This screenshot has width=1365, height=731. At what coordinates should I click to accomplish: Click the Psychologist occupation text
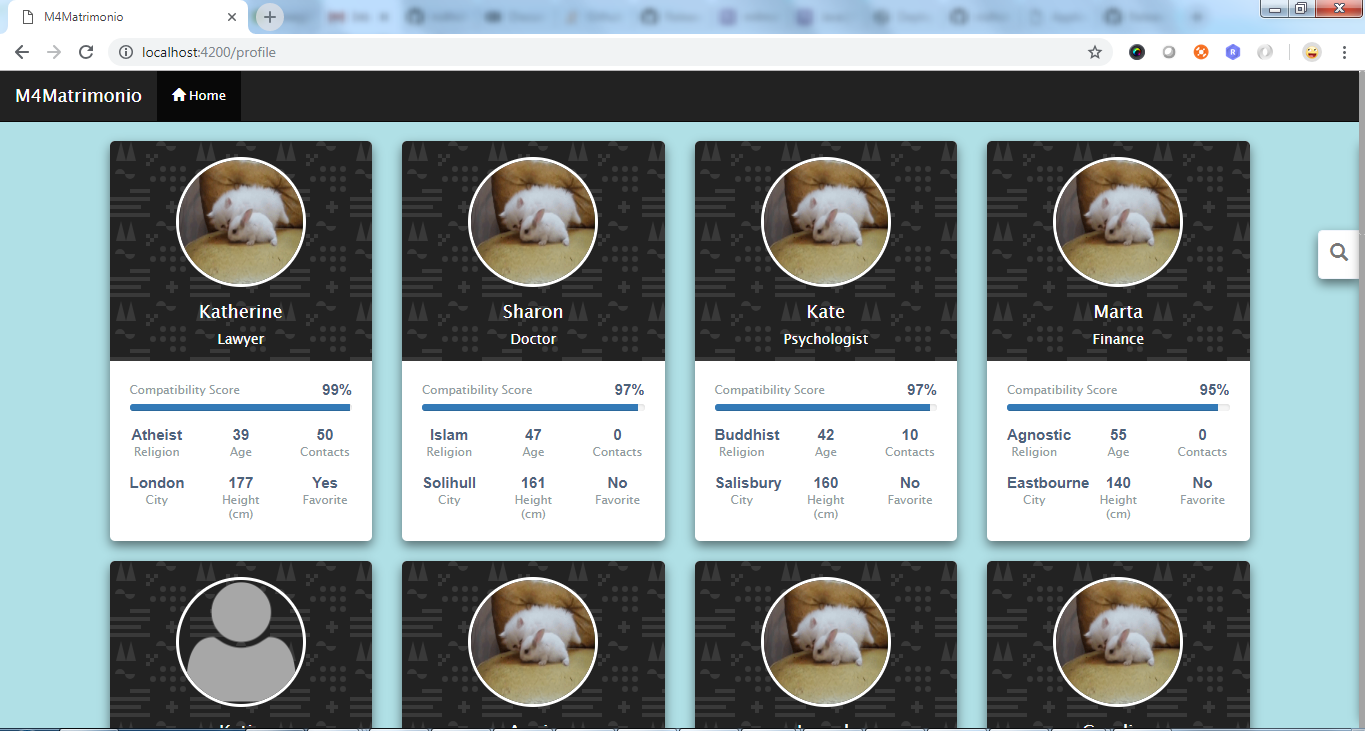coord(826,339)
